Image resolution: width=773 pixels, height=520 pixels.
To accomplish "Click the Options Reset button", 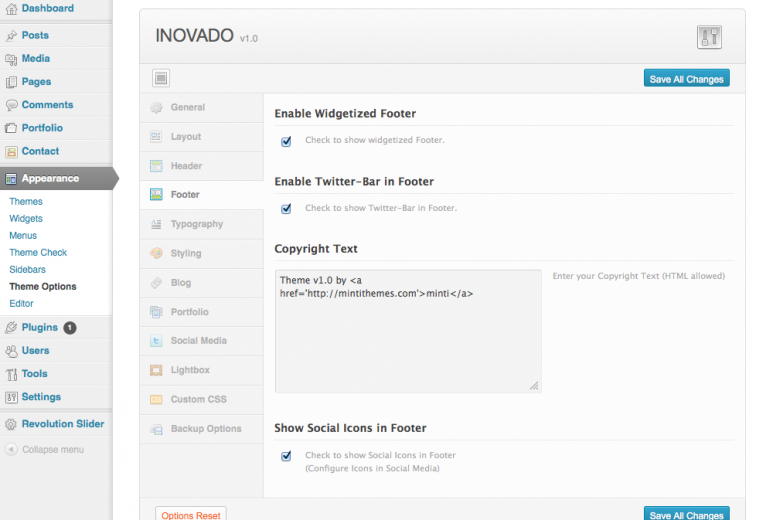I will (x=191, y=515).
